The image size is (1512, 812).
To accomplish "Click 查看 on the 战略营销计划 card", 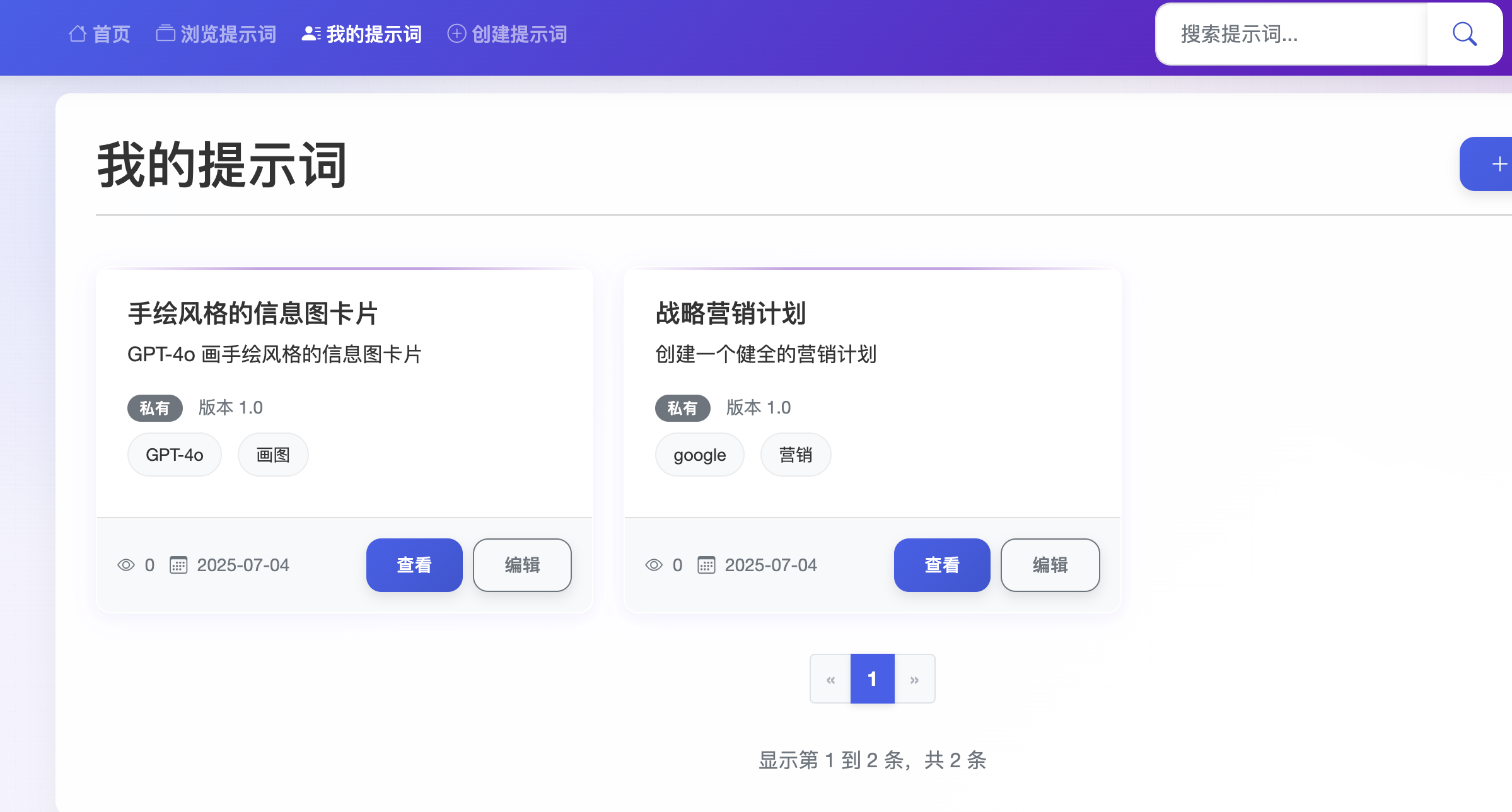I will [942, 565].
